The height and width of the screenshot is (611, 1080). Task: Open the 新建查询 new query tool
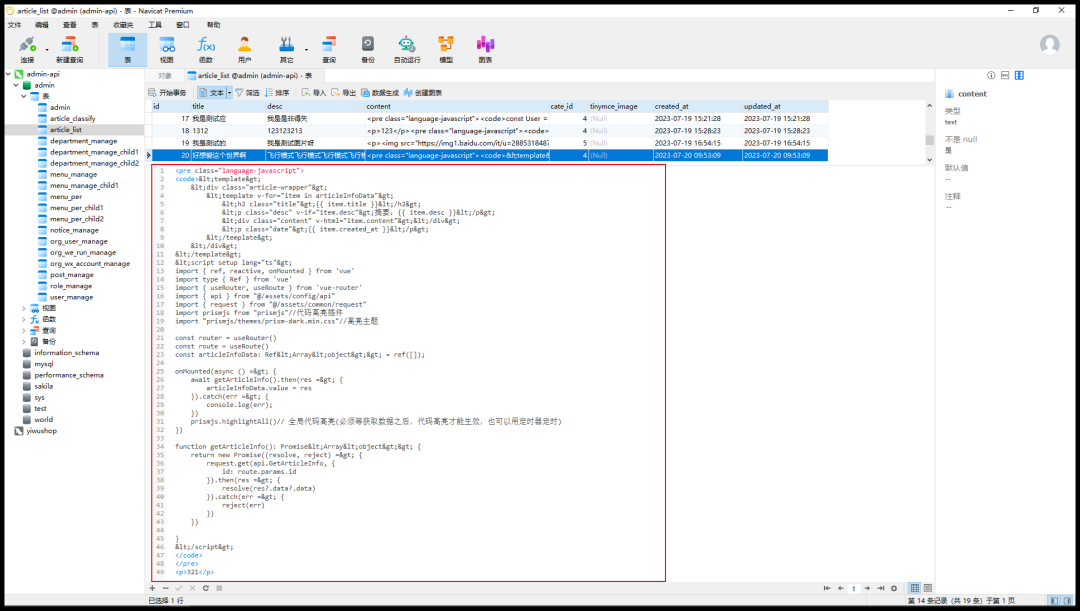[69, 50]
